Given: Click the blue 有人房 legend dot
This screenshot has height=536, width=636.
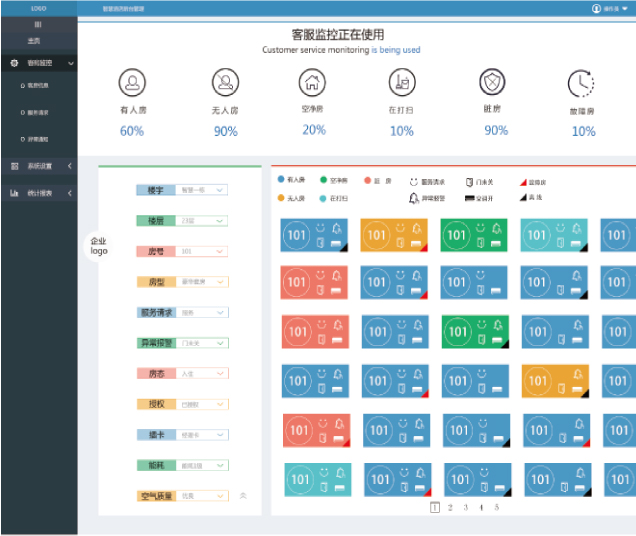Looking at the screenshot, I should [x=281, y=179].
